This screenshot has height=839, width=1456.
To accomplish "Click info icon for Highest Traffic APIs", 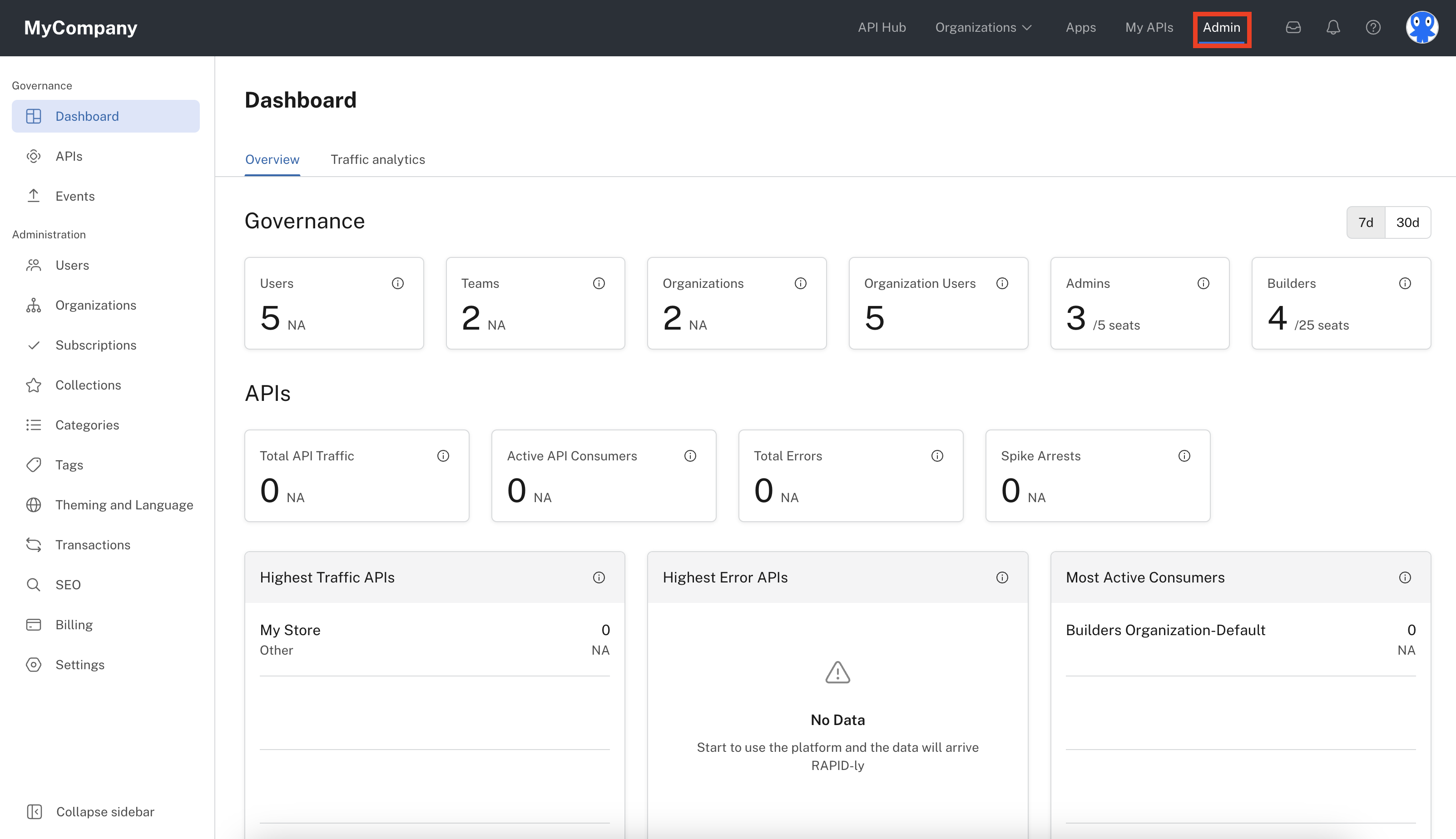I will (599, 577).
